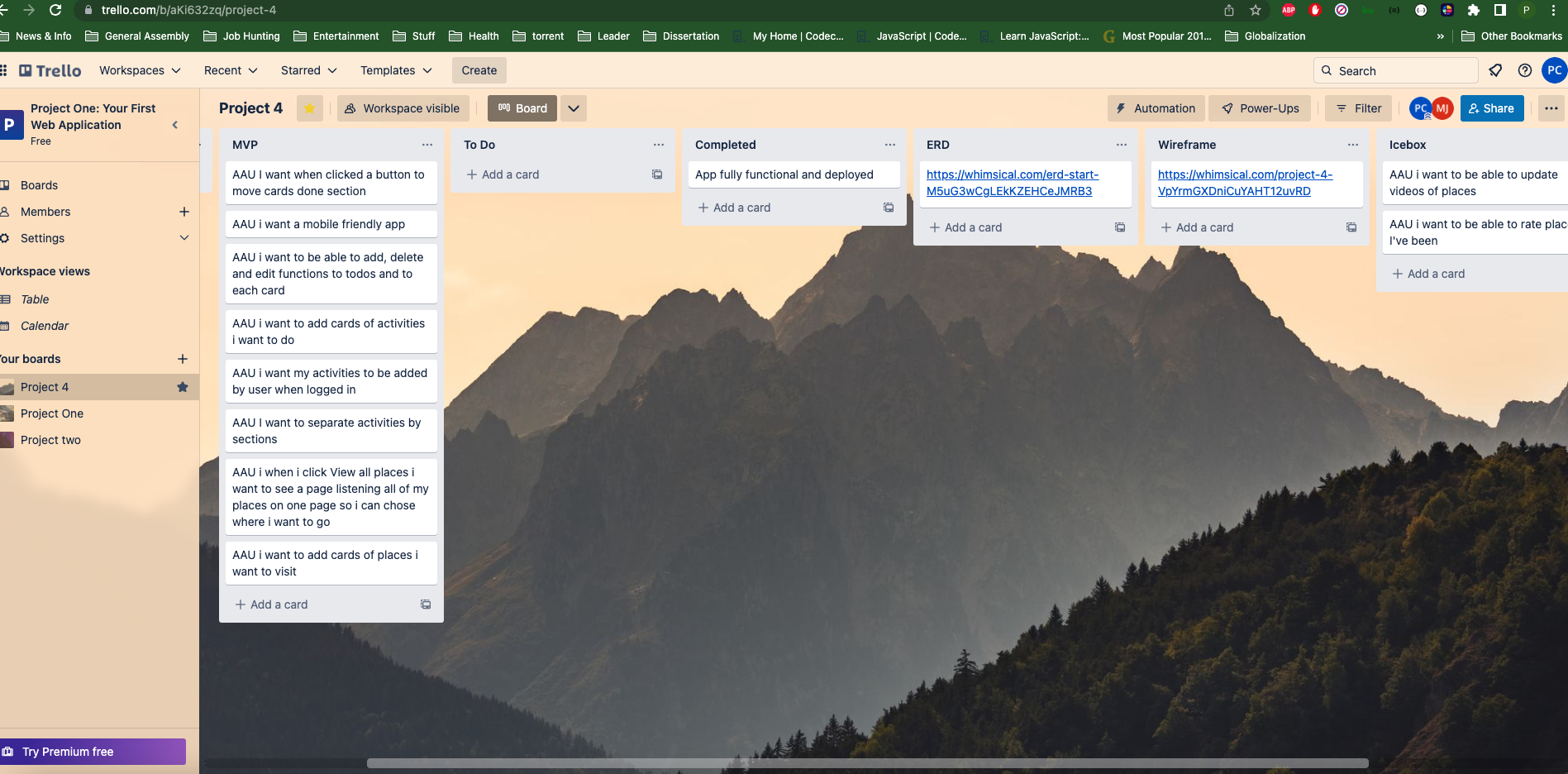The height and width of the screenshot is (774, 1568).
Task: Expand board views chevron dropdown
Action: point(574,108)
